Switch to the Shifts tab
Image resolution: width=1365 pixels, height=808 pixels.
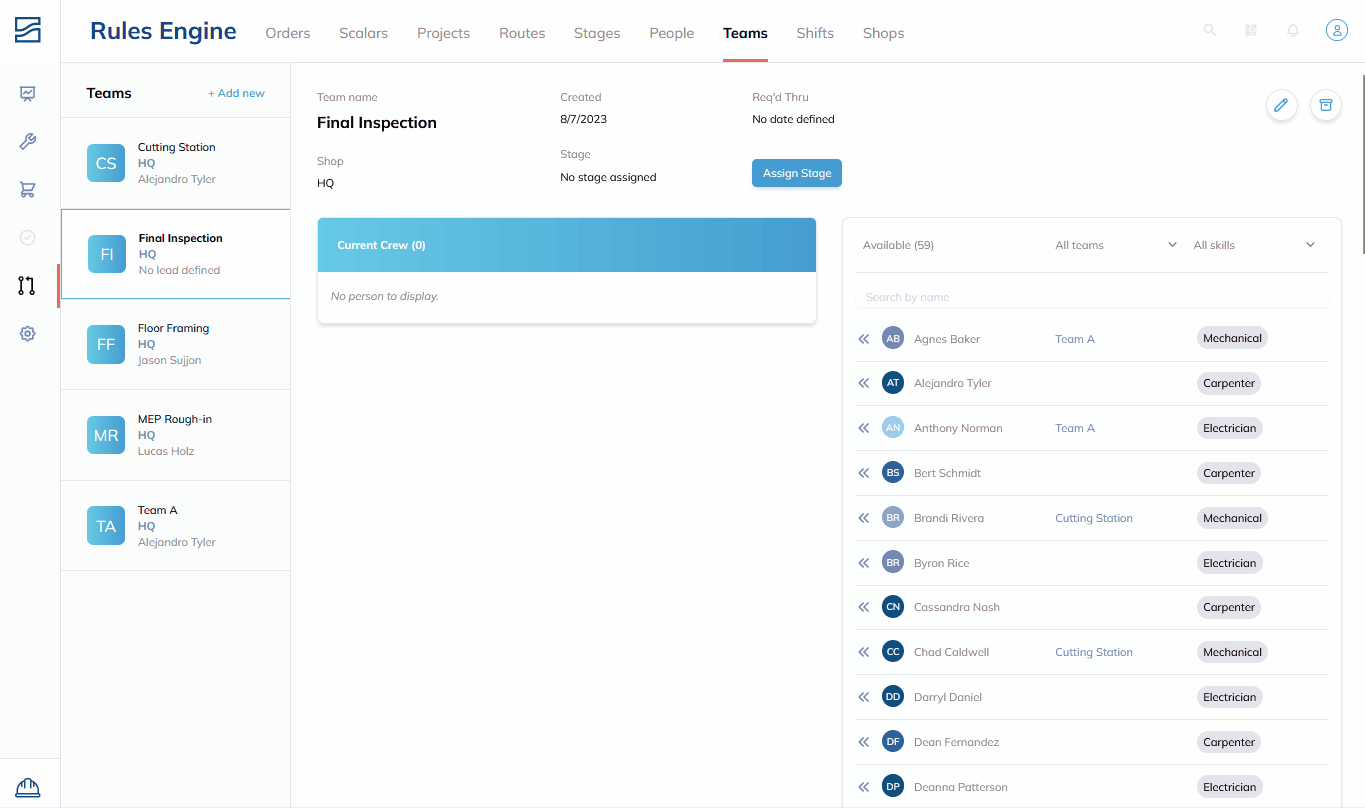pyautogui.click(x=815, y=33)
